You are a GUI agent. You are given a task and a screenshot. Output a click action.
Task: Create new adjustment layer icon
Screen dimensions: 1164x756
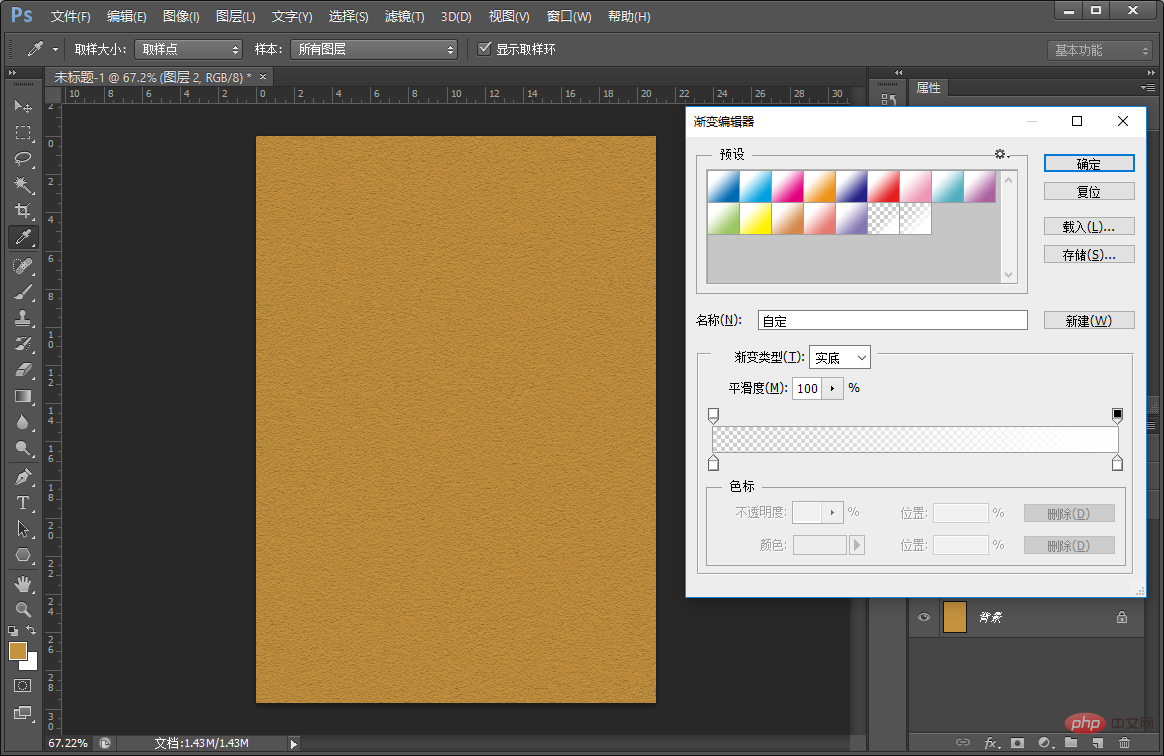point(1044,743)
